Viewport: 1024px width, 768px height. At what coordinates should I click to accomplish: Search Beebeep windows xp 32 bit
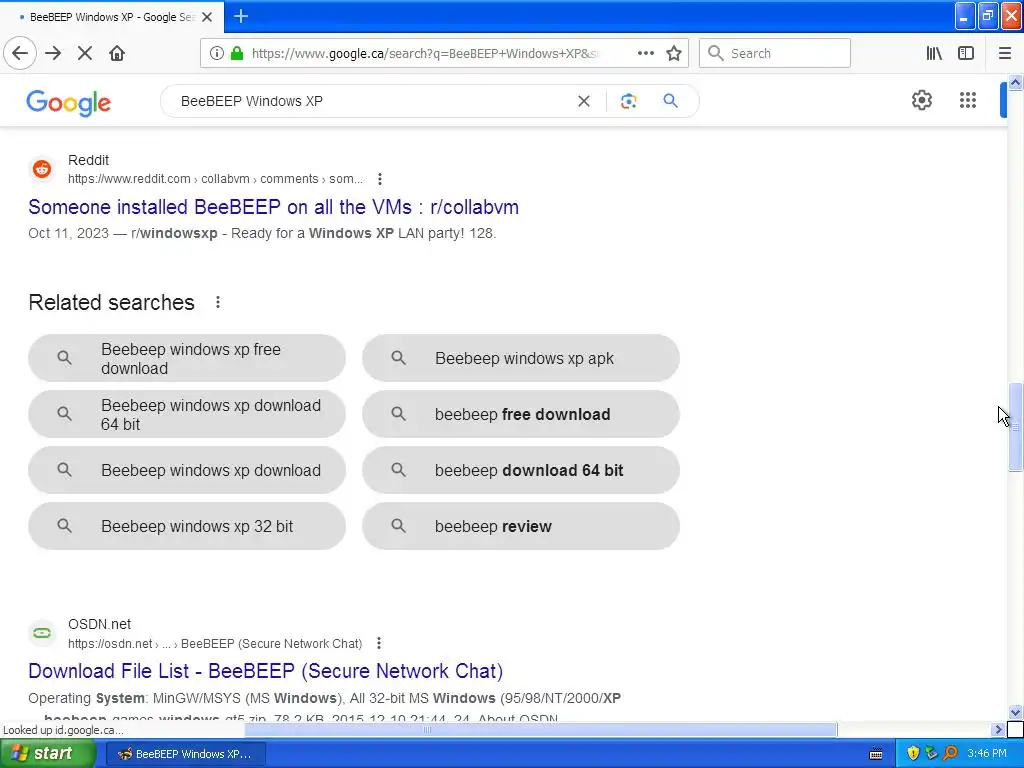[187, 526]
